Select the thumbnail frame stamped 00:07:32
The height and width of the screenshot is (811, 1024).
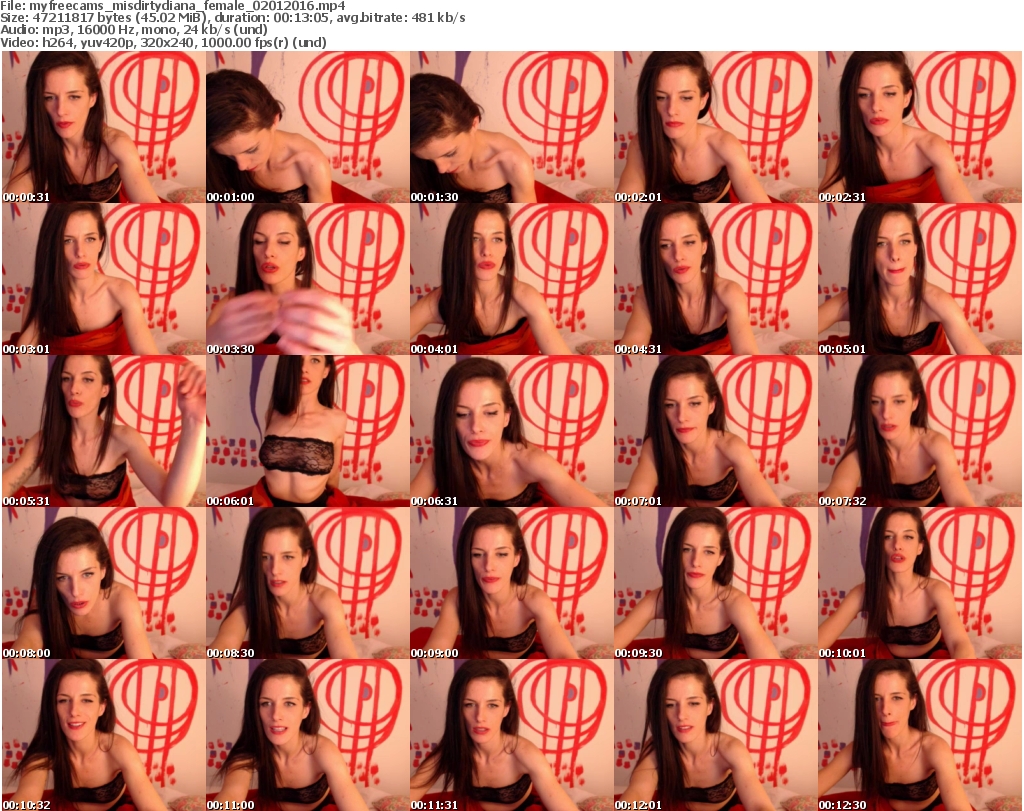tap(920, 431)
